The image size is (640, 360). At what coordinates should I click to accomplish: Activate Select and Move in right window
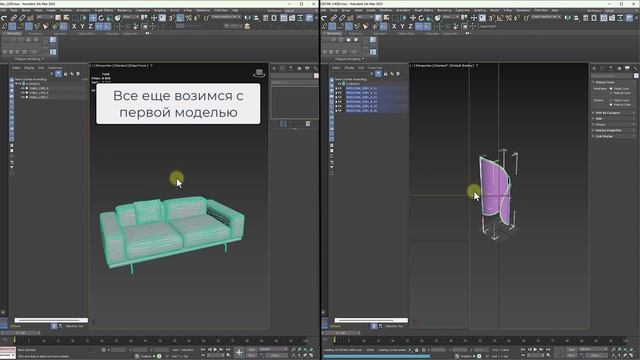413,18
